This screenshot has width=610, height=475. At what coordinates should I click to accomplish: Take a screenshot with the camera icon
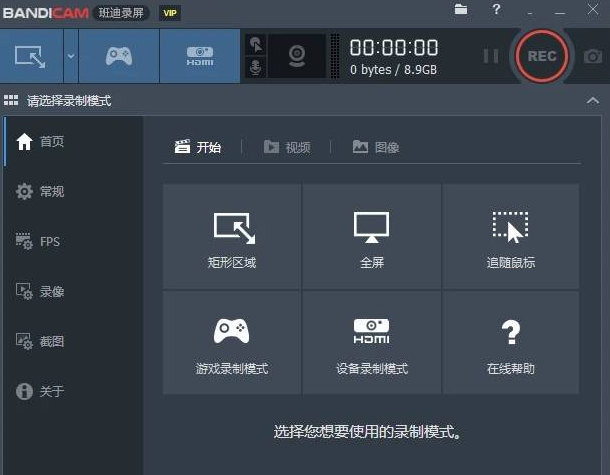pyautogui.click(x=592, y=56)
